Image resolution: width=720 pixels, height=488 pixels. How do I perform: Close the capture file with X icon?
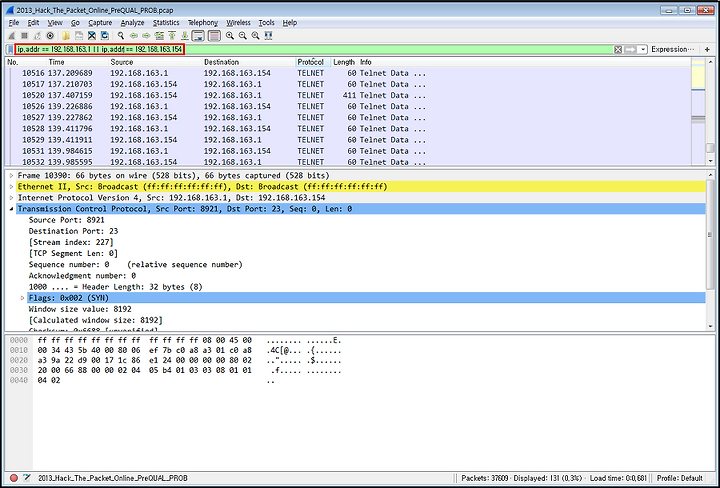(x=92, y=36)
